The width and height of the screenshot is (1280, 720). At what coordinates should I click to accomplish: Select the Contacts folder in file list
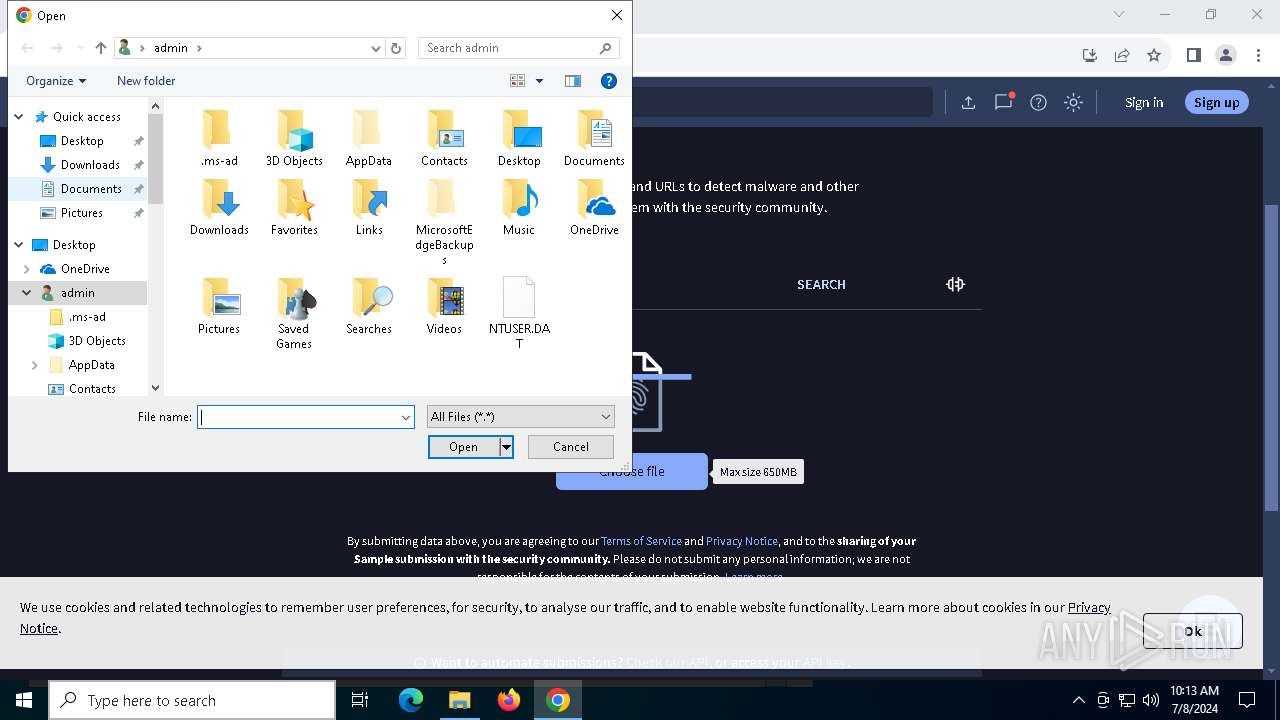coord(444,139)
